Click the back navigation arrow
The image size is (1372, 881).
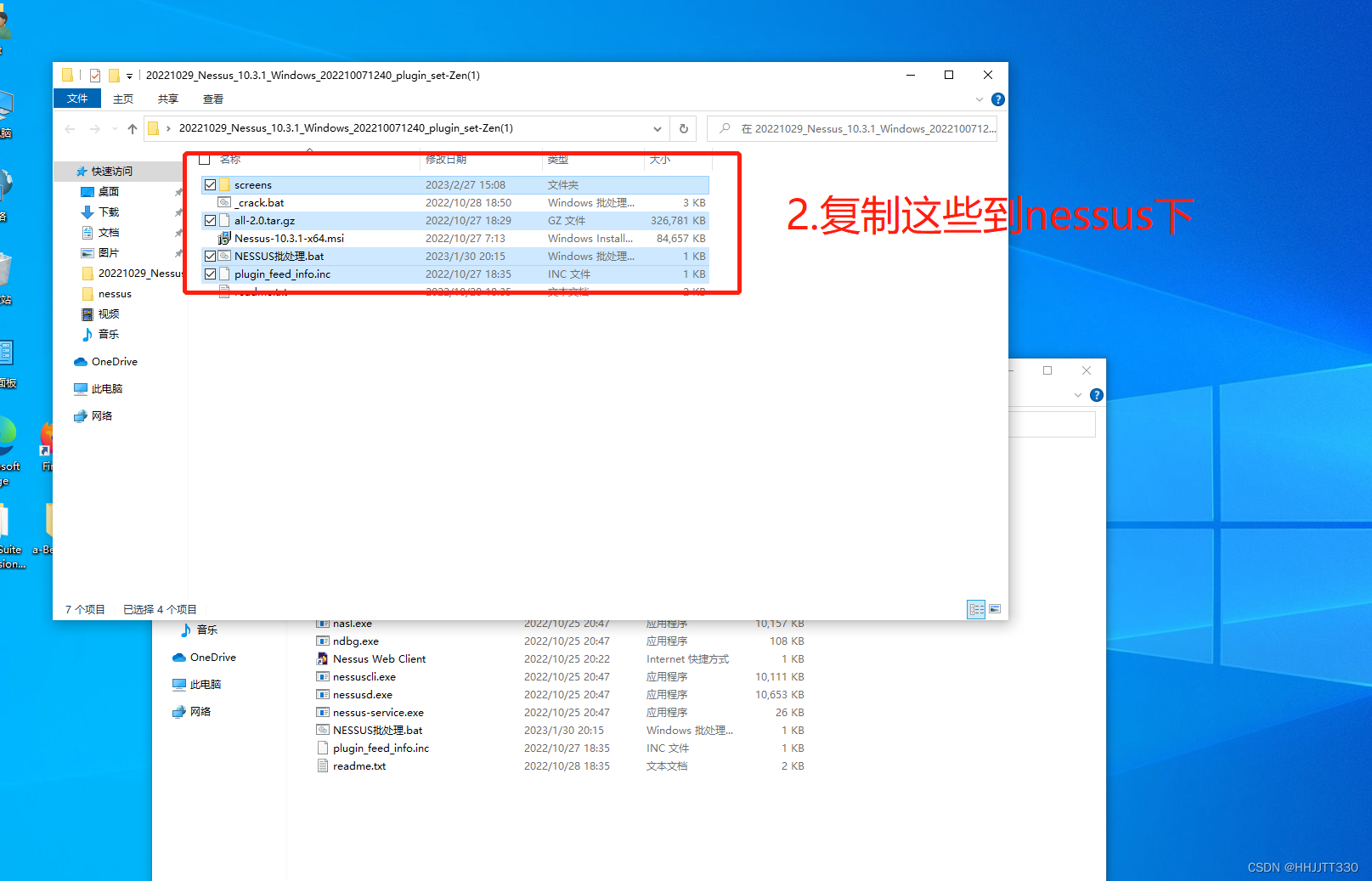point(70,129)
